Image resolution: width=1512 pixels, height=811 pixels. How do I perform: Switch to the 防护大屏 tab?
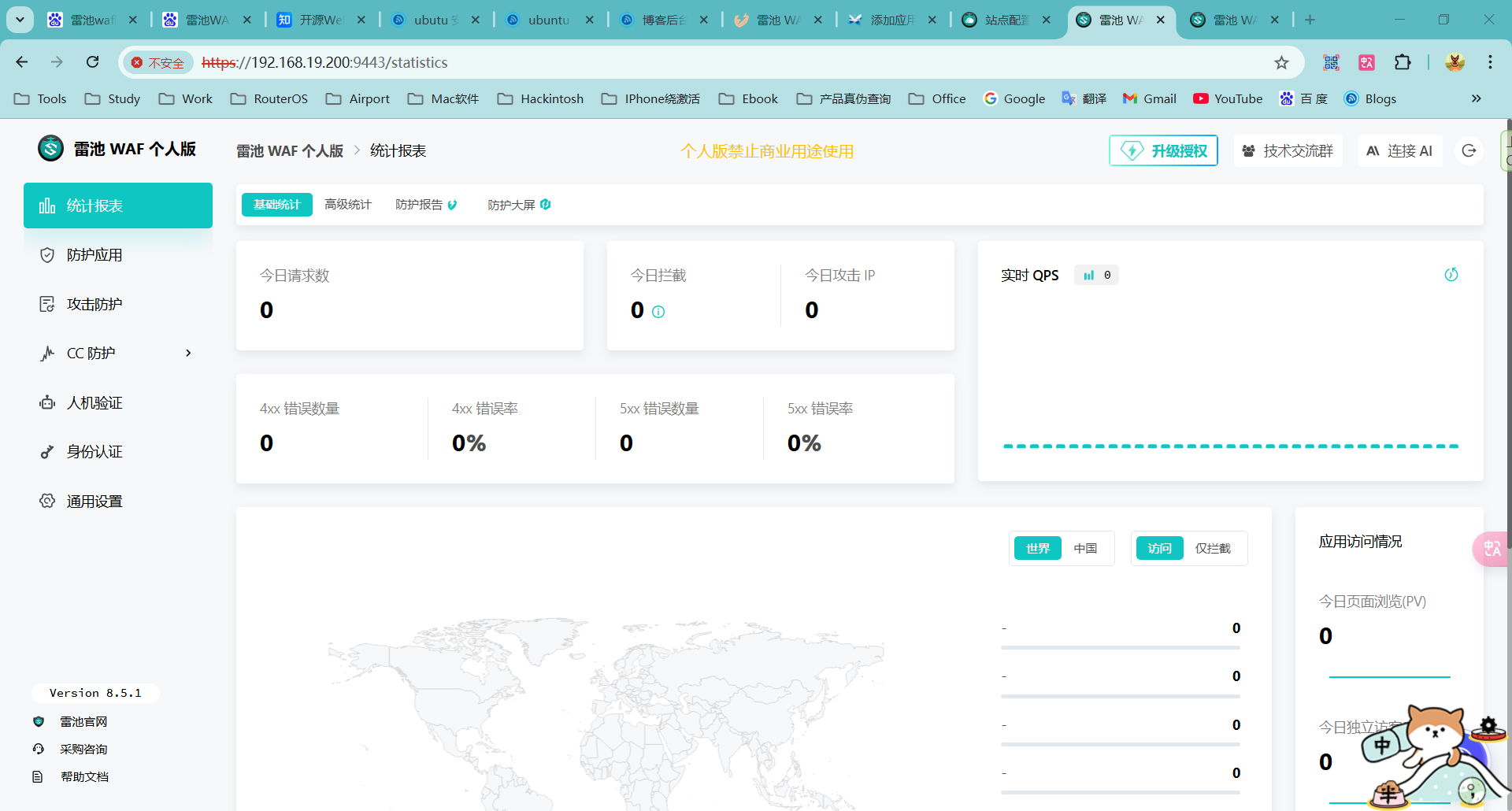519,205
